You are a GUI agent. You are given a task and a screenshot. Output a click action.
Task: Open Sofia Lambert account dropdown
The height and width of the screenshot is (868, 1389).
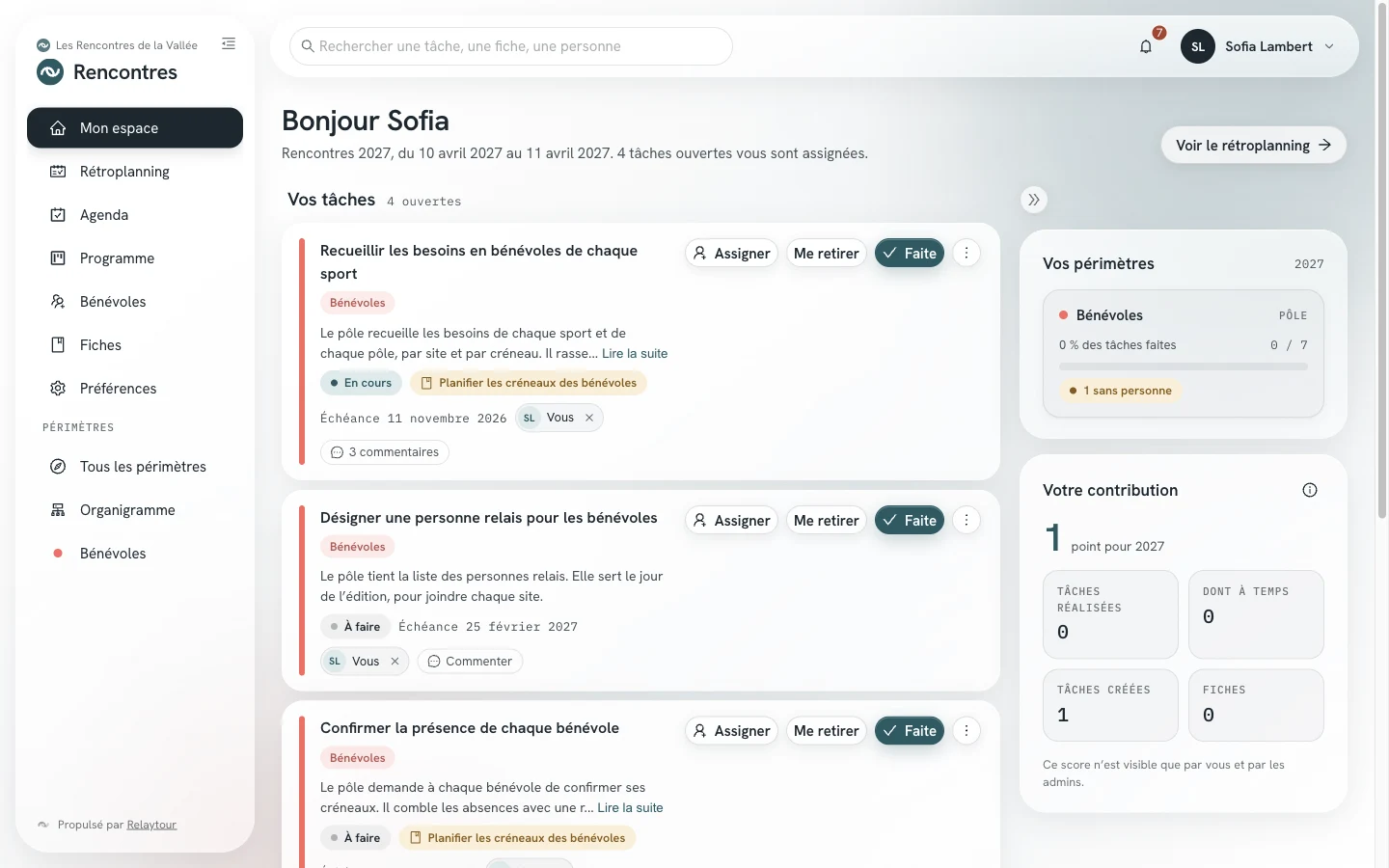point(1260,46)
